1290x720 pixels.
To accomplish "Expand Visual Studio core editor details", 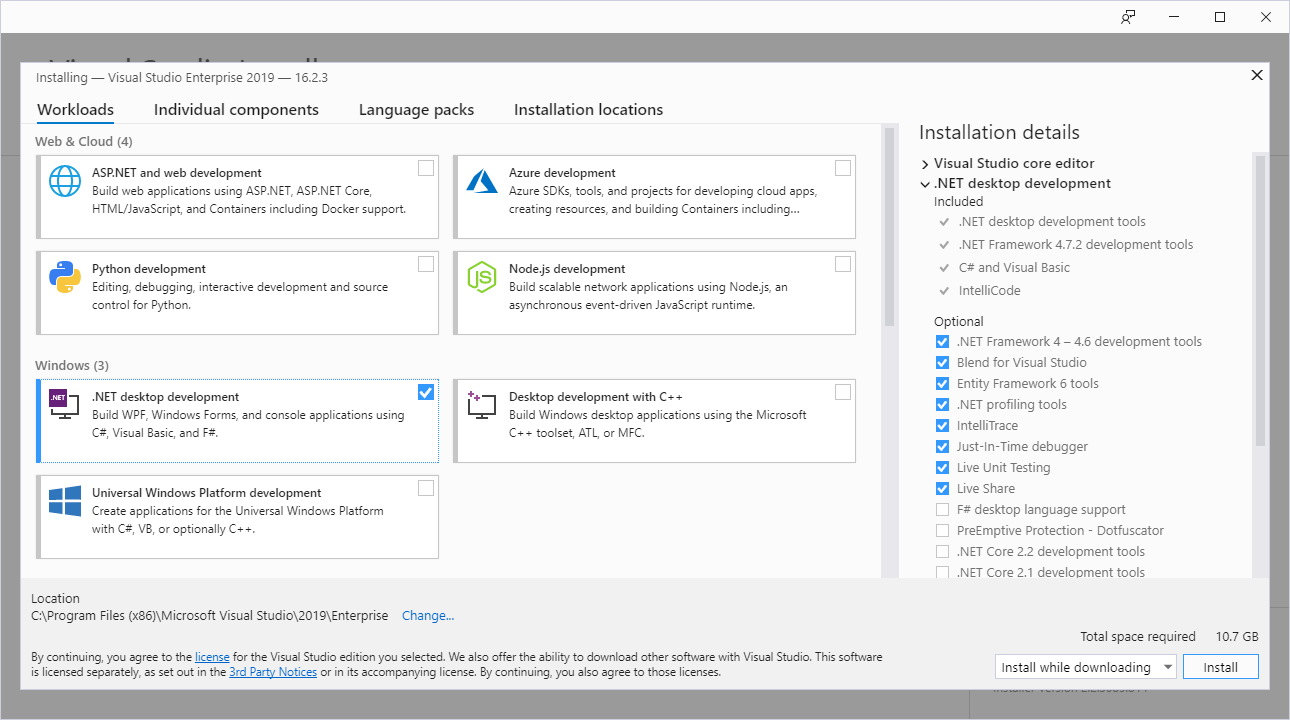I will tap(925, 163).
